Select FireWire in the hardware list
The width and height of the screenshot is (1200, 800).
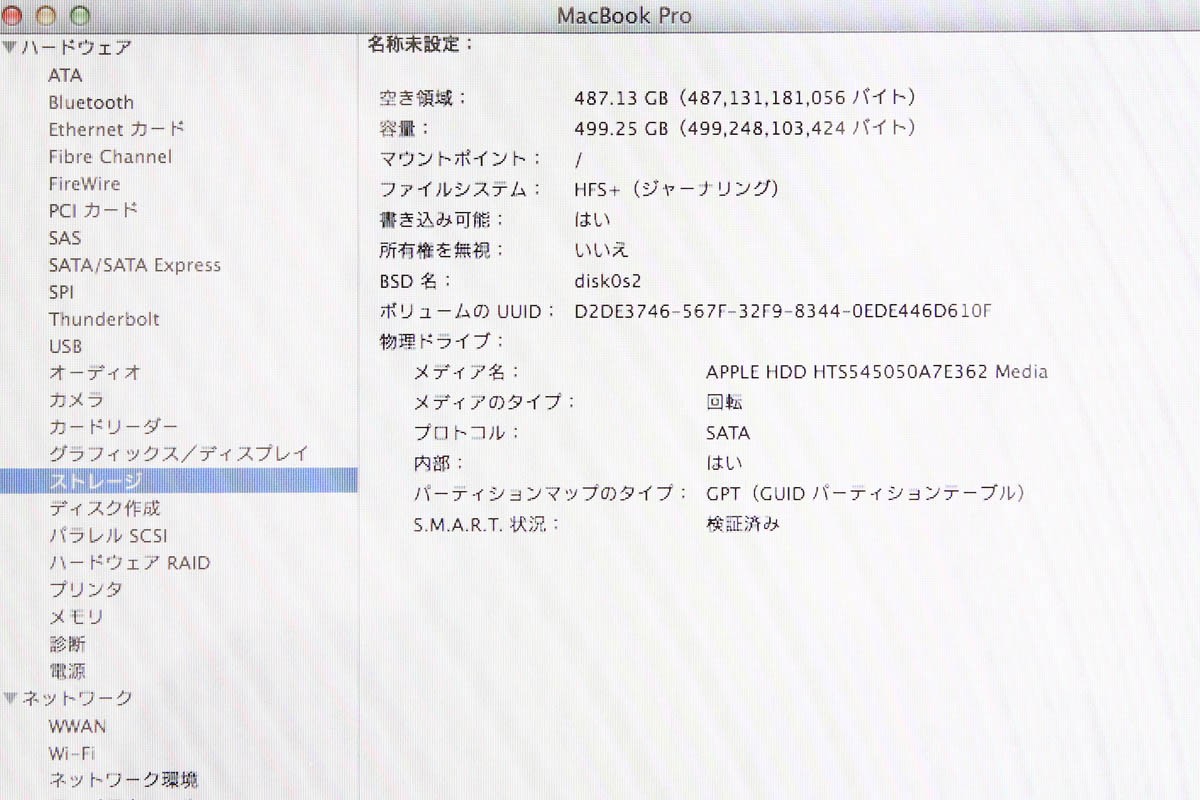(x=84, y=184)
